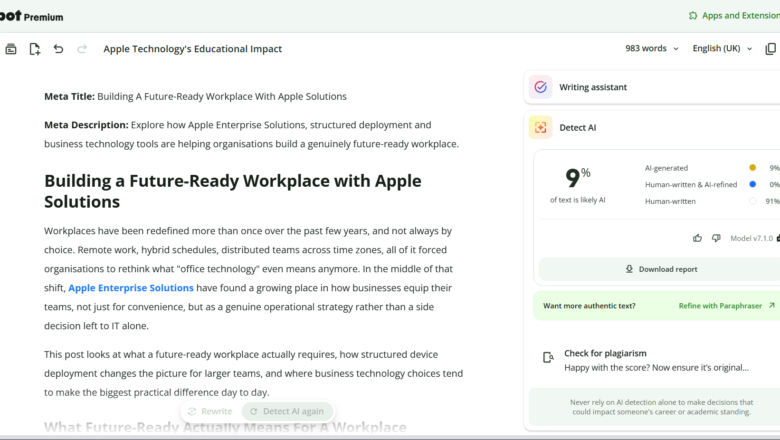Image resolution: width=780 pixels, height=440 pixels.
Task: Click the Model v7.1.0 label
Action: click(752, 238)
